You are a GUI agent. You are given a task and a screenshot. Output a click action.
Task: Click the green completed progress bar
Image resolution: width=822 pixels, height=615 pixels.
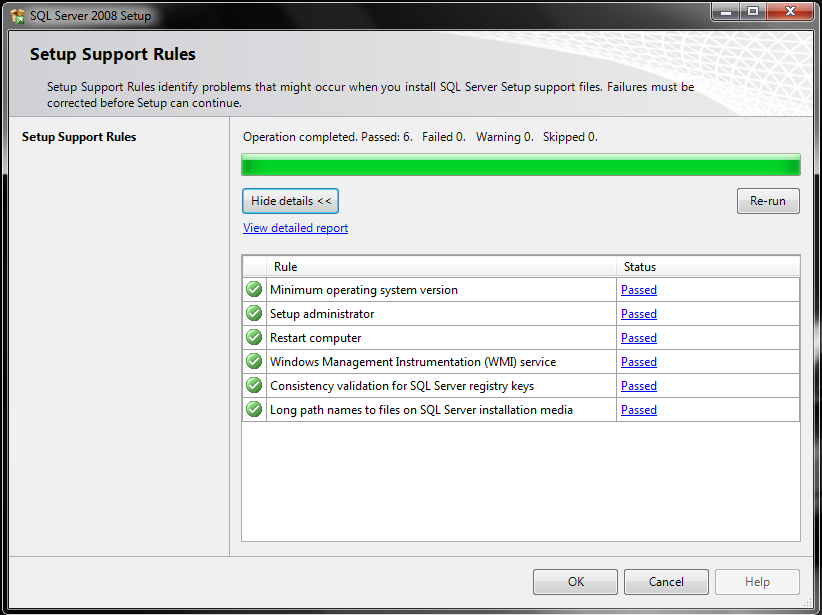pos(520,163)
